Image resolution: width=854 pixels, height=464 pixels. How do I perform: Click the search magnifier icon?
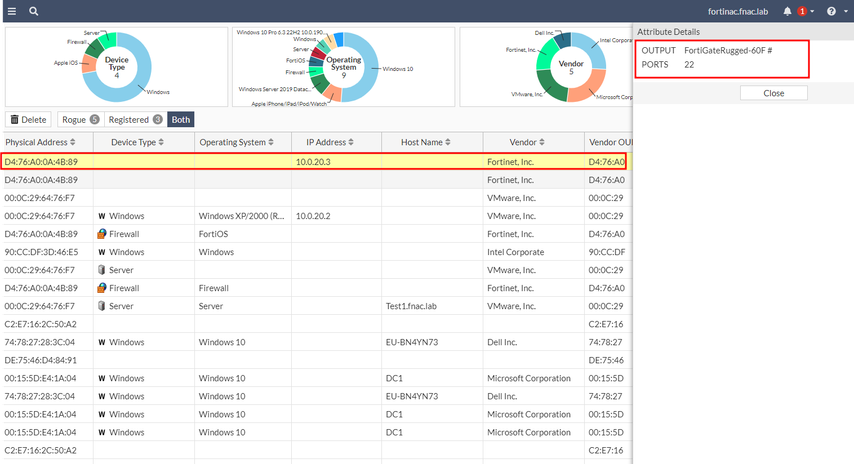pyautogui.click(x=34, y=11)
